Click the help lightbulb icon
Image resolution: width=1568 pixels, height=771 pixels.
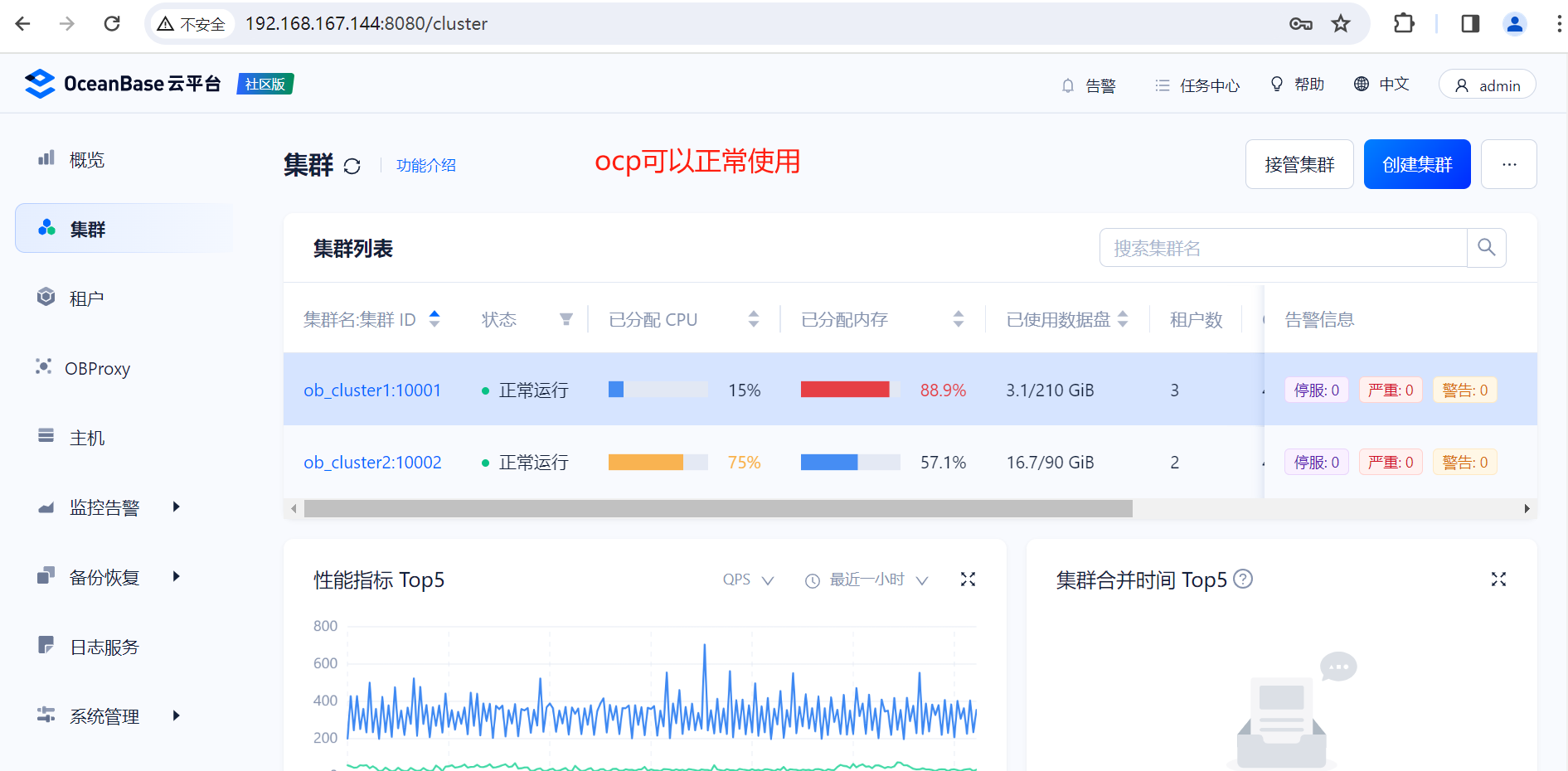point(1277,84)
